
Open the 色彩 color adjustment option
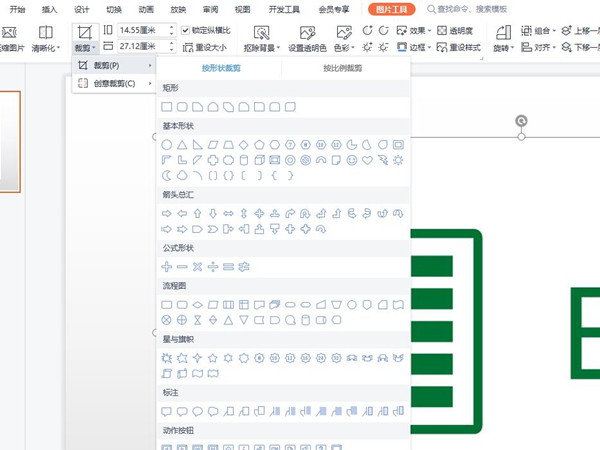pos(345,47)
